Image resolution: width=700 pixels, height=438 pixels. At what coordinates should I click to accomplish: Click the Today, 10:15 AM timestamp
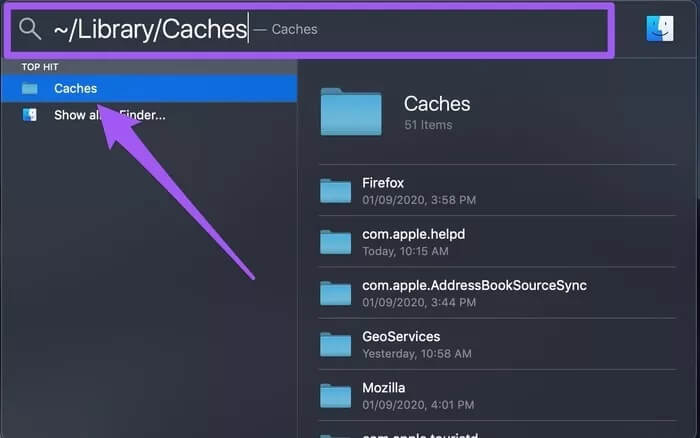click(405, 251)
